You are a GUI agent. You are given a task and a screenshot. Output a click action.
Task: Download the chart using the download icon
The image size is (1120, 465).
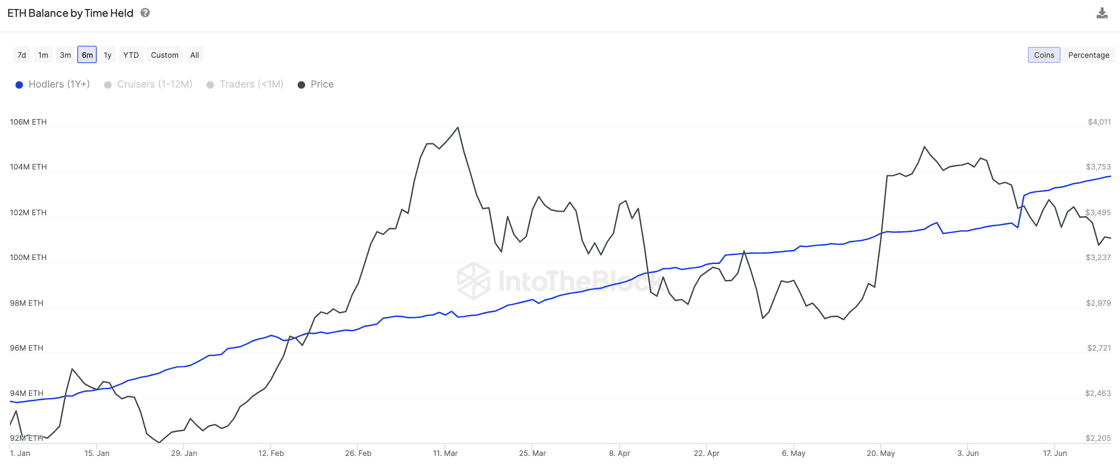1102,13
